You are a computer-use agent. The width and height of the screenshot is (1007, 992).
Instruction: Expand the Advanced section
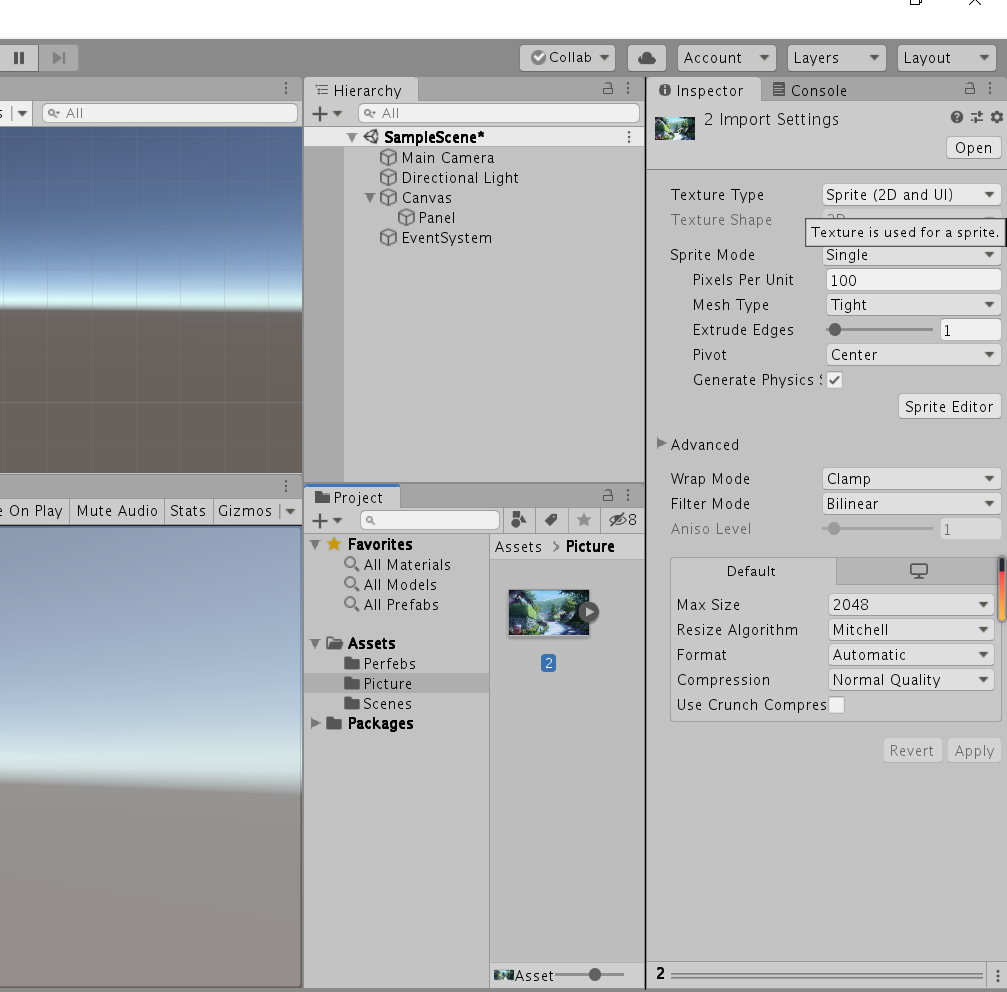tap(661, 444)
